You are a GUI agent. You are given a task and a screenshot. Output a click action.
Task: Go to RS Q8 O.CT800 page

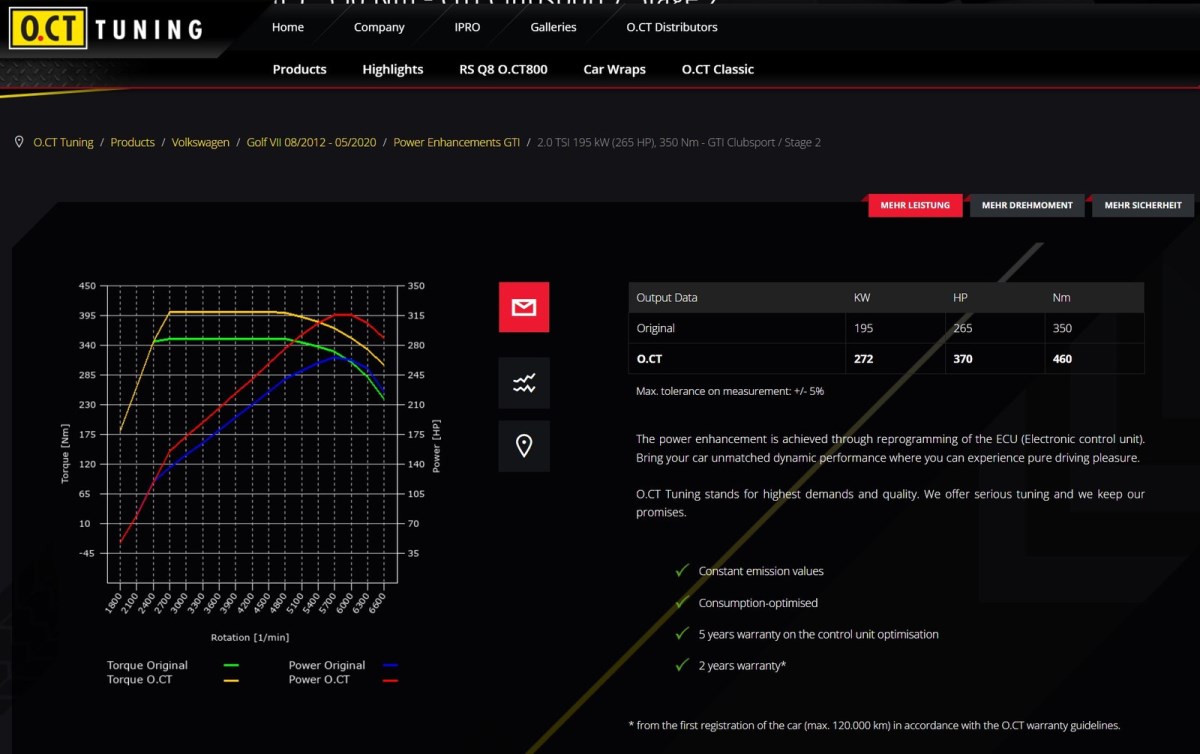click(x=503, y=69)
